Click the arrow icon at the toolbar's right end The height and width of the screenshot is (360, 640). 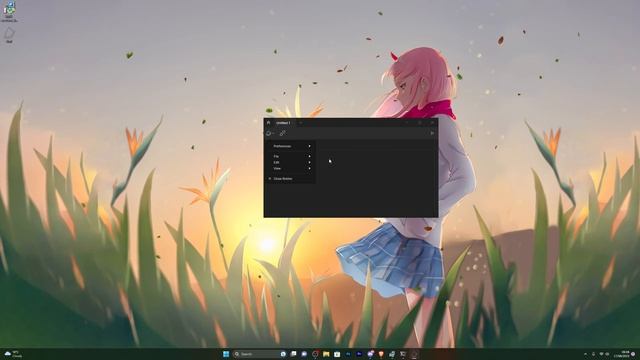(432, 133)
